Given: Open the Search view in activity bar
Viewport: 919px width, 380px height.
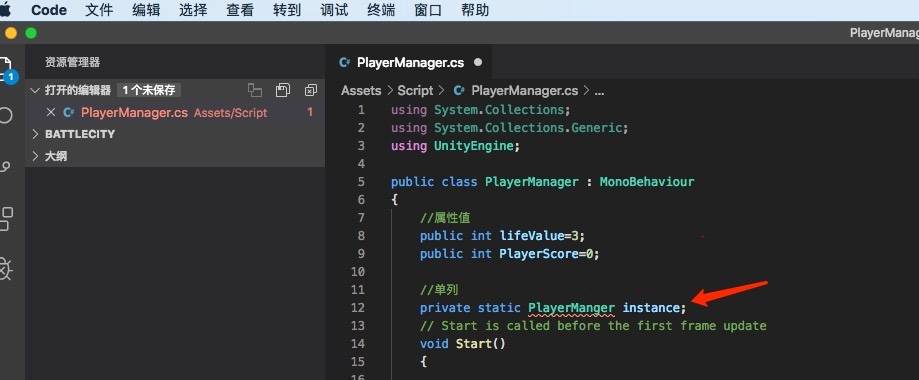Looking at the screenshot, I should (x=5, y=115).
